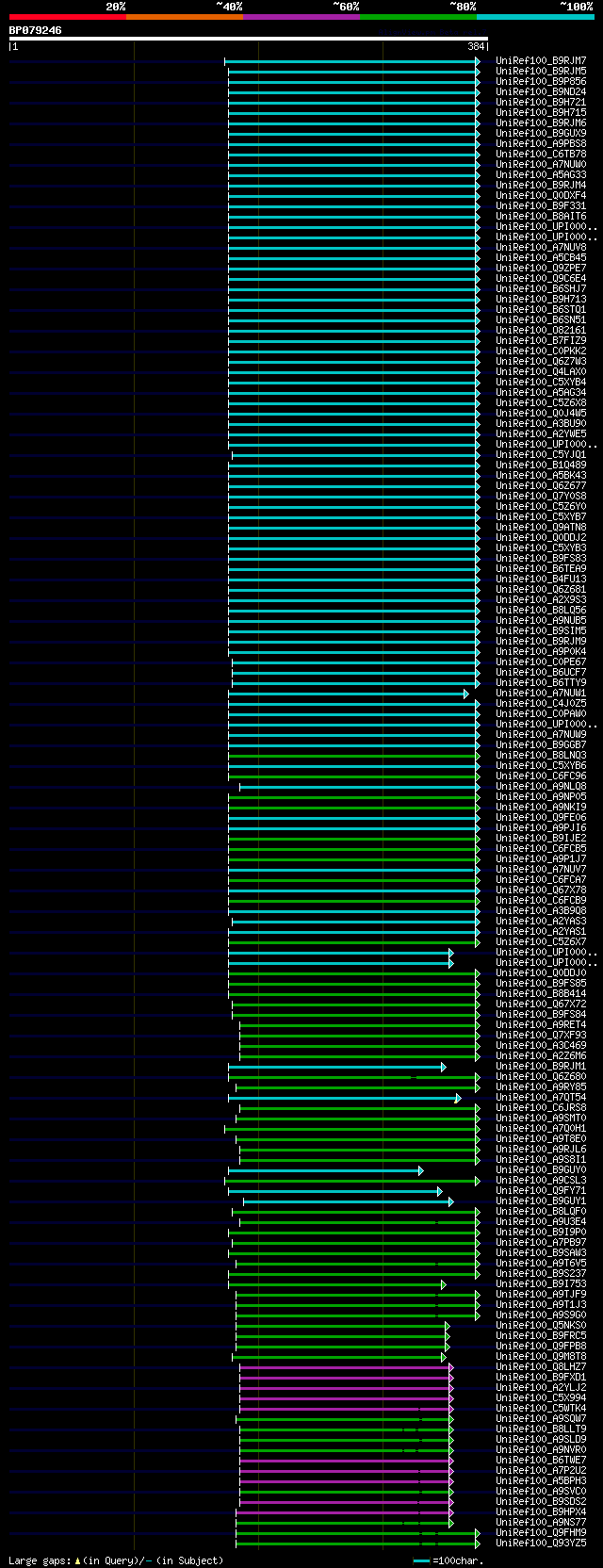Open hit UniRef100_B9SAW3

click(541, 1253)
